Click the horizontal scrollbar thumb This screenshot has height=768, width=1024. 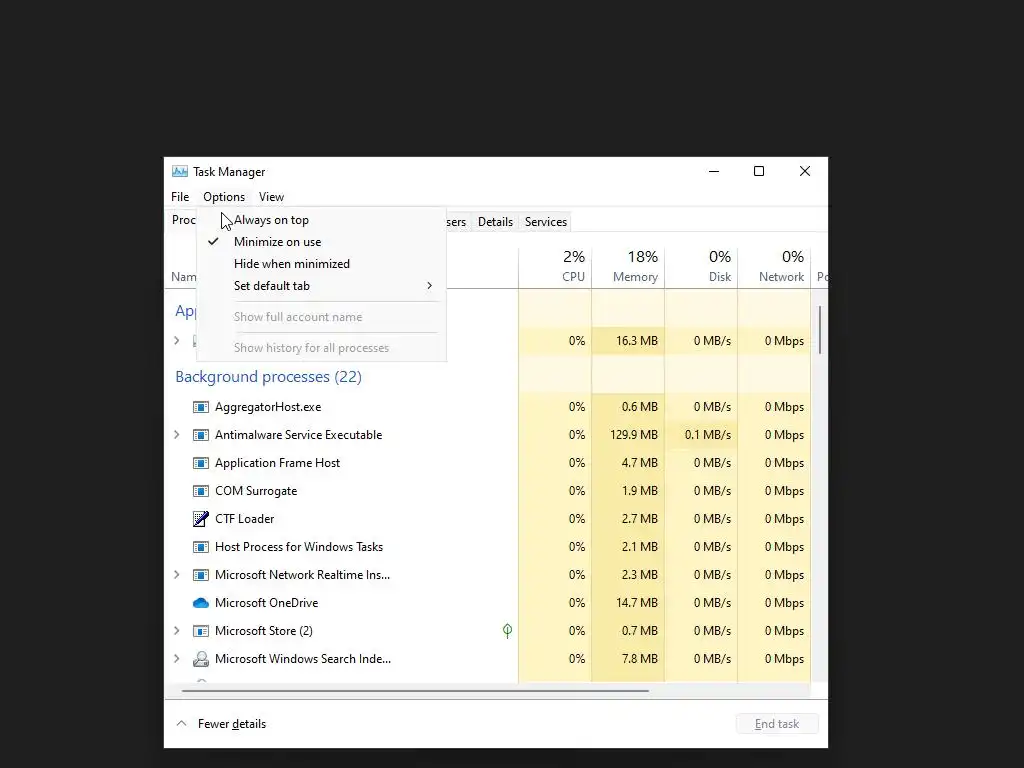tap(415, 690)
